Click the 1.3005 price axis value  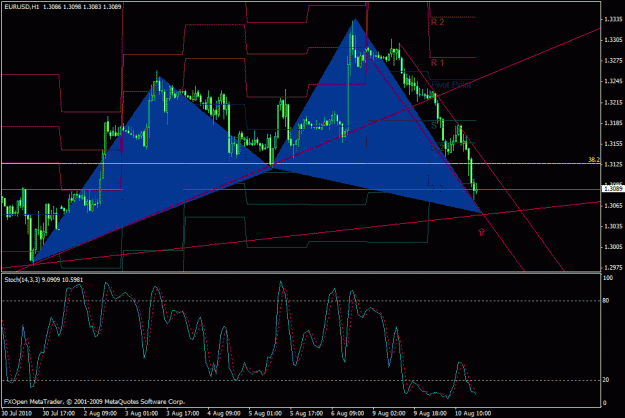[613, 247]
